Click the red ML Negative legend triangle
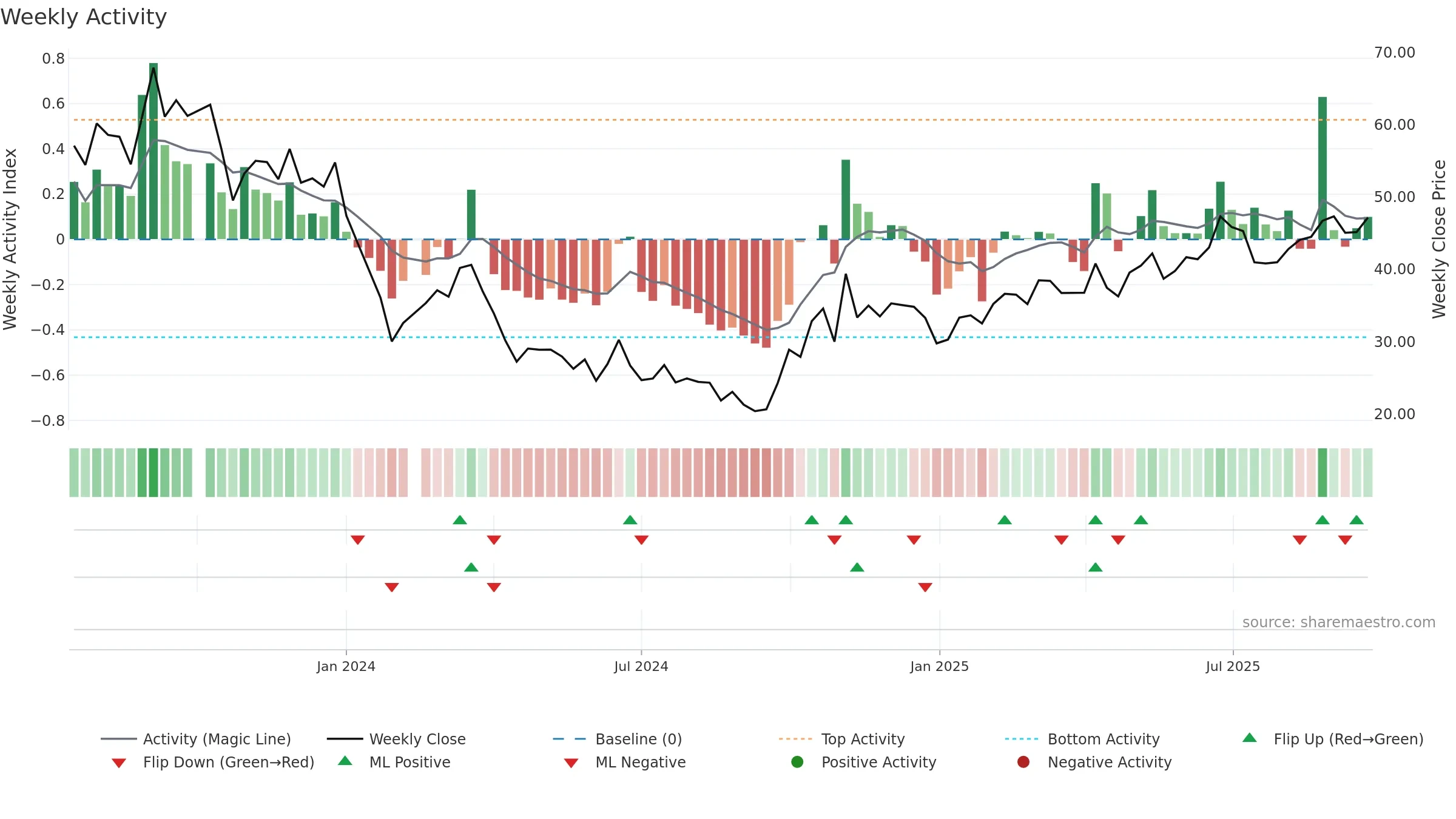The image size is (1456, 819). [571, 763]
